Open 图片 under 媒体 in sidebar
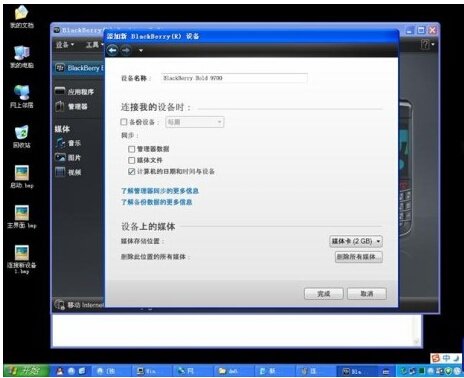Image resolution: width=464 pixels, height=378 pixels. coord(68,157)
